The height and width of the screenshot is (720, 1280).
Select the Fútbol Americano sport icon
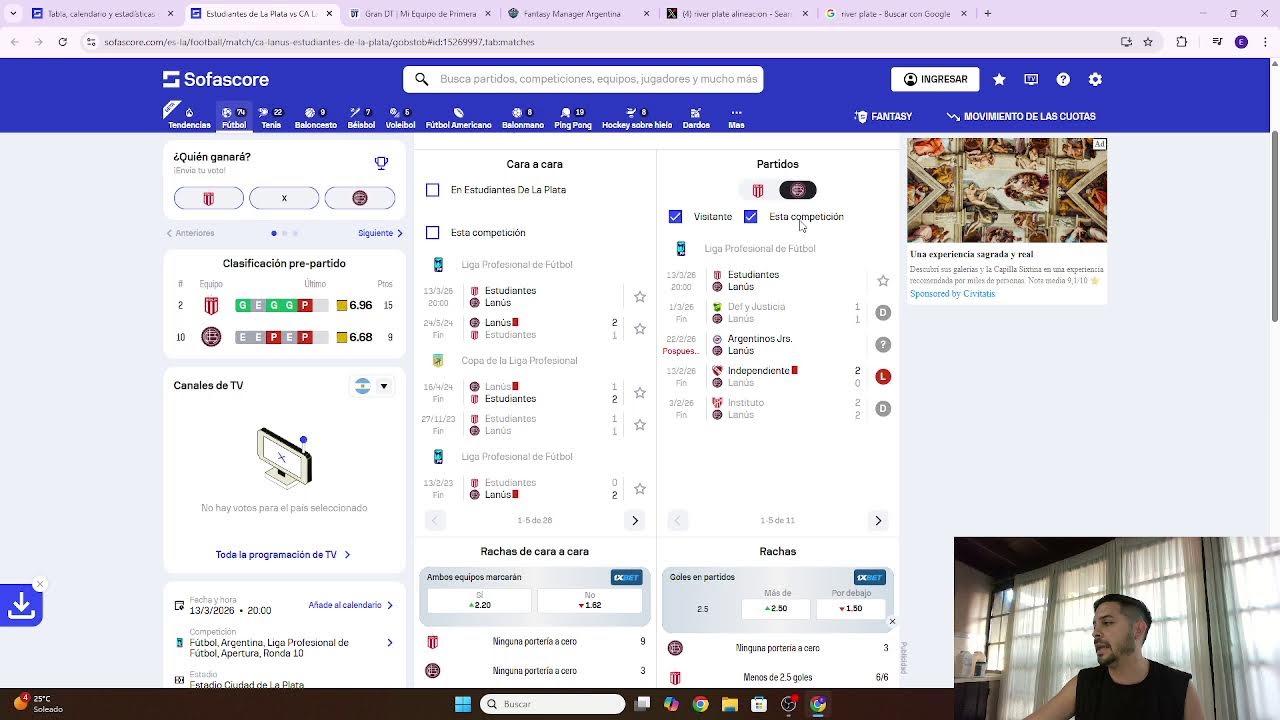(458, 117)
